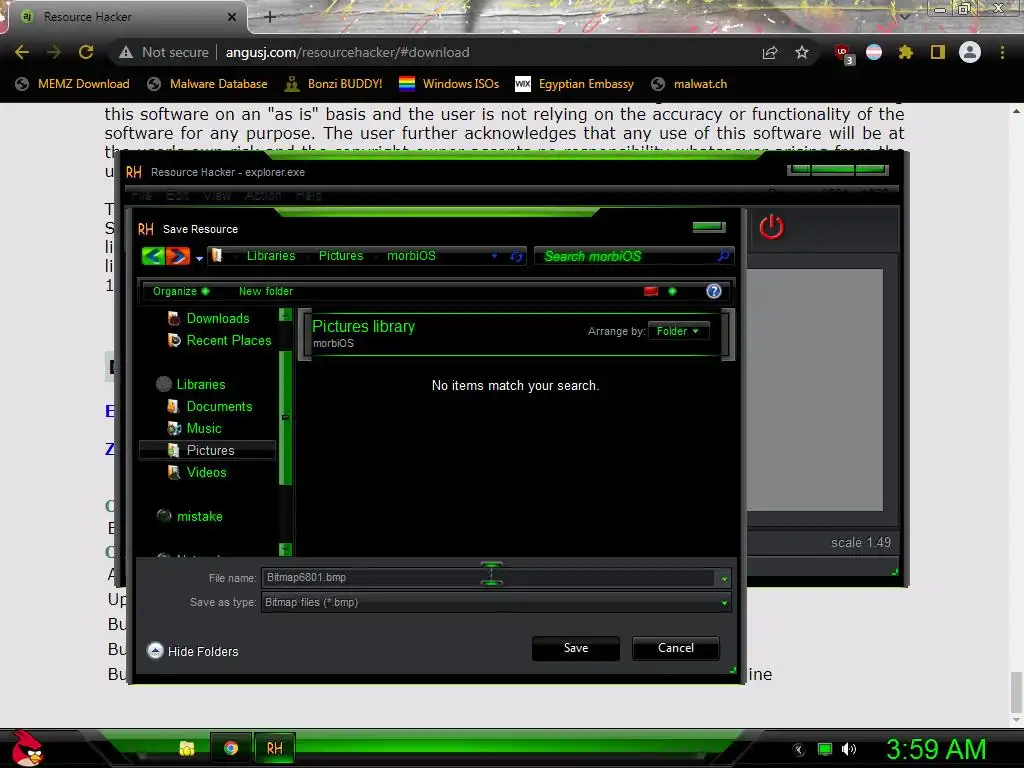Image resolution: width=1024 pixels, height=768 pixels.
Task: Go forward using the orange forward arrow
Action: (178, 256)
